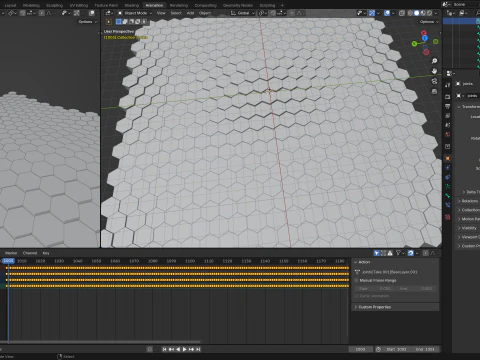The width and height of the screenshot is (480, 360).
Task: Play animation in reverse
Action: (178, 349)
